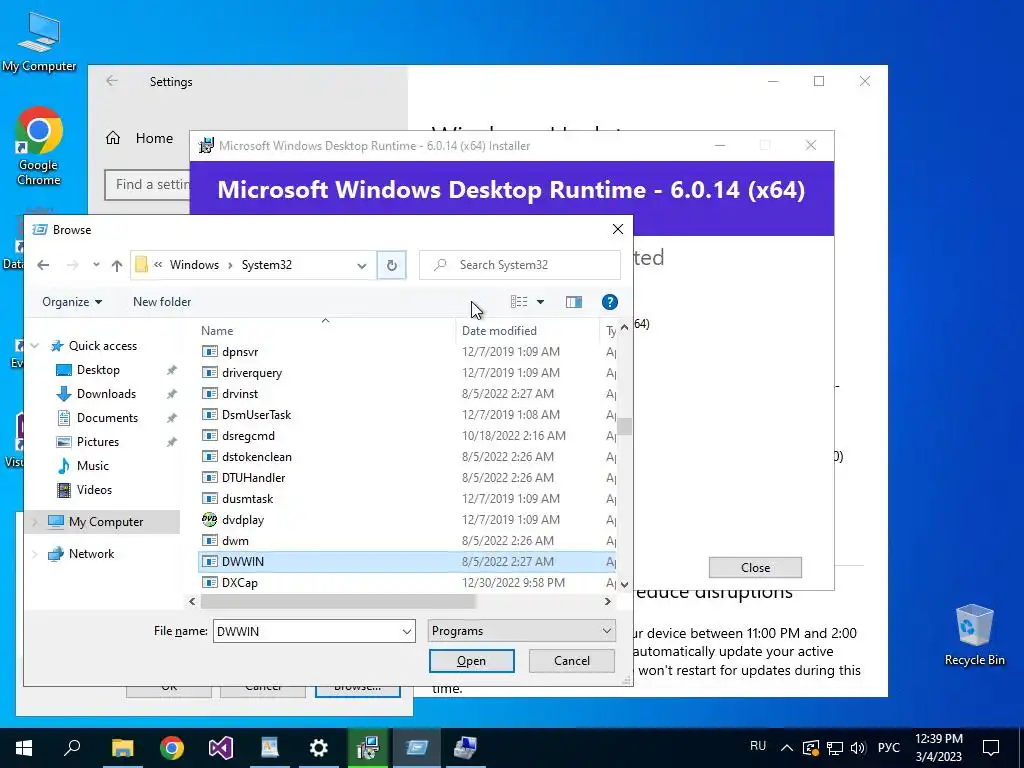Open view options dropdown arrow
Screen dimensions: 1024x768
coord(540,302)
